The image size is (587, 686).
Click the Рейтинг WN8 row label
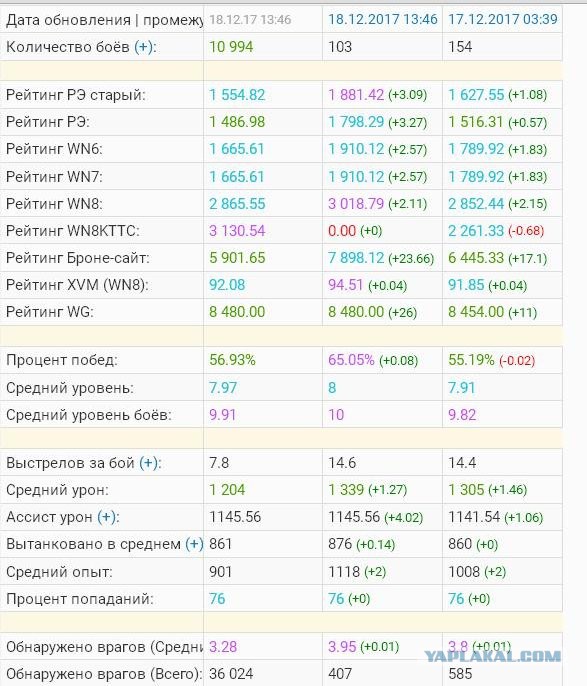pyautogui.click(x=54, y=204)
